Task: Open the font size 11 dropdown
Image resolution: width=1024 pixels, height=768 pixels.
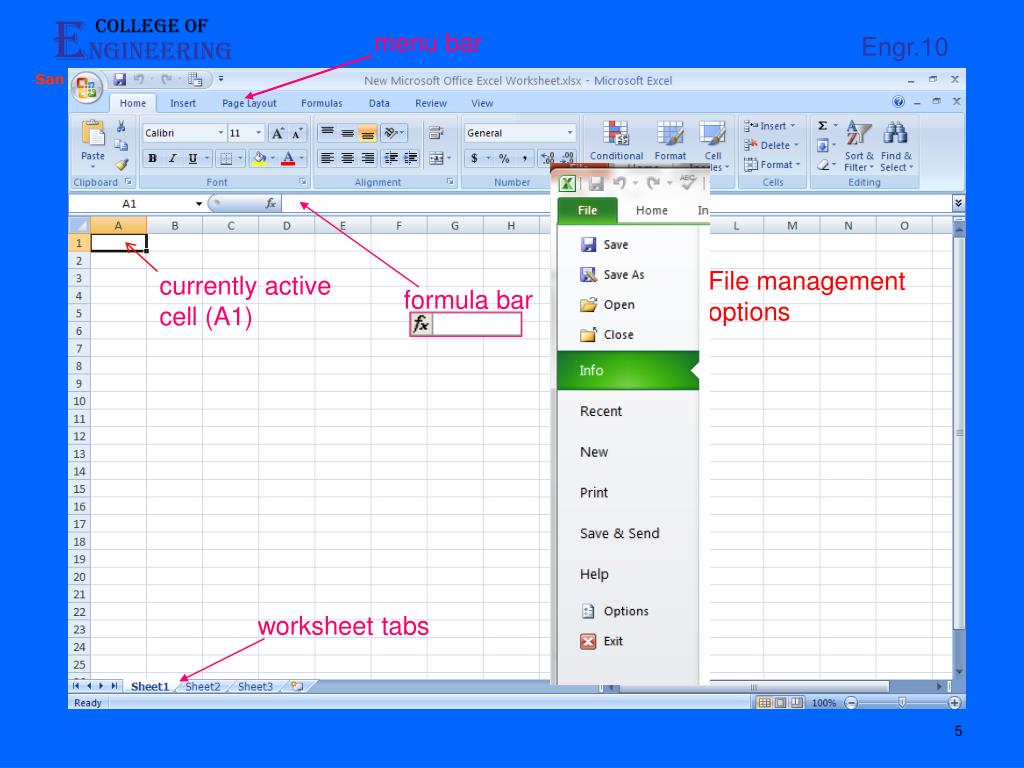Action: 259,133
